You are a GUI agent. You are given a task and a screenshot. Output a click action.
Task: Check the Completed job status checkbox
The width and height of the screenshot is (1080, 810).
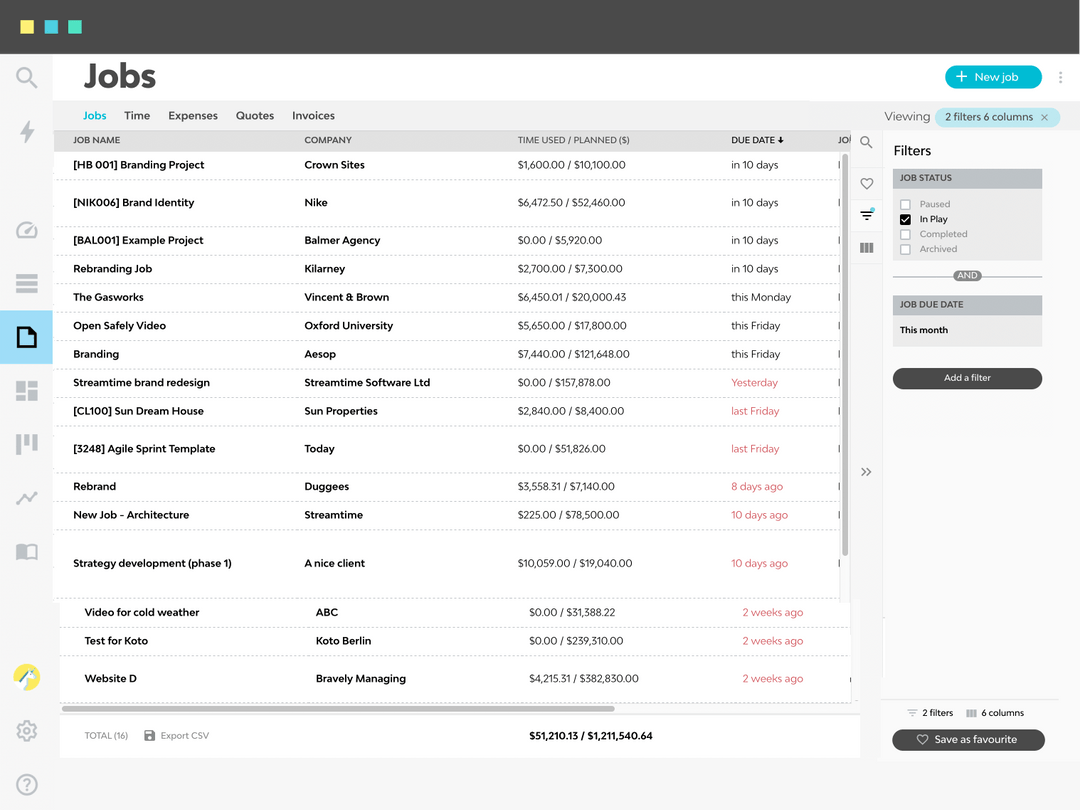pyautogui.click(x=905, y=234)
